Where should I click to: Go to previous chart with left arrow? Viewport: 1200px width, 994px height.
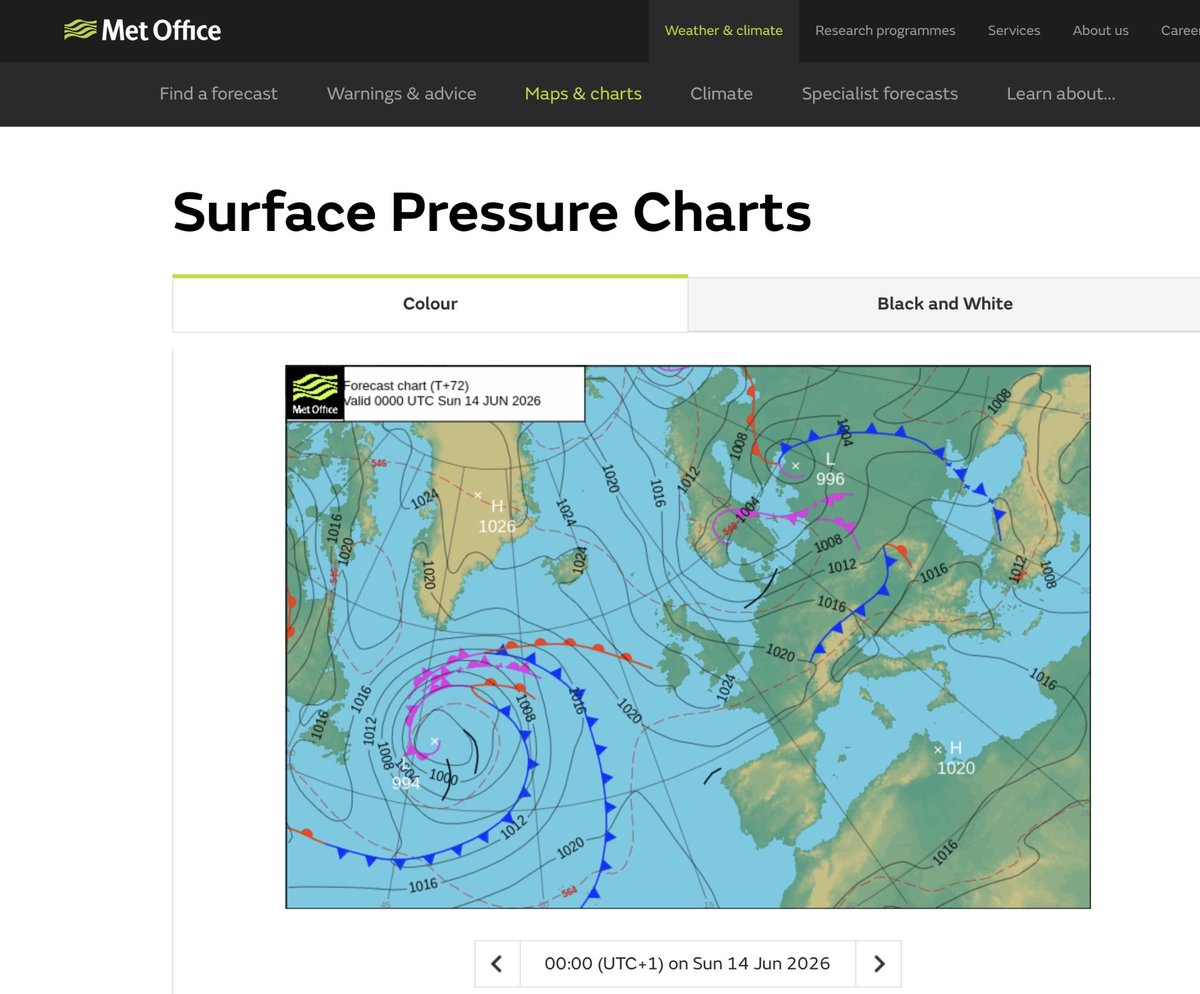coord(497,964)
